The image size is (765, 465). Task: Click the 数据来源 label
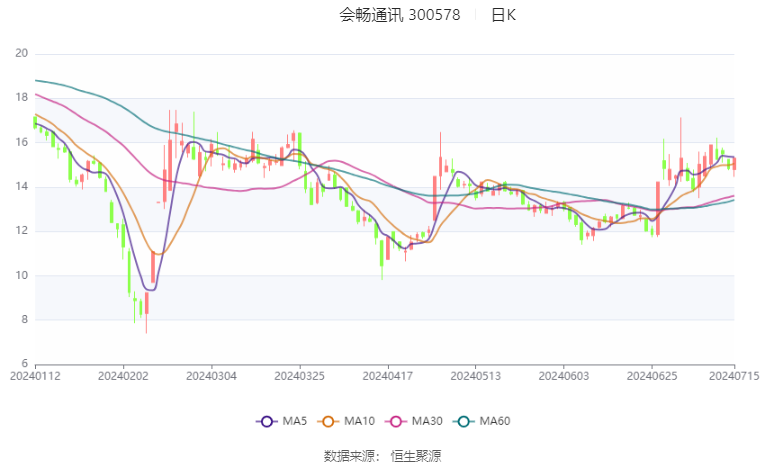tap(349, 456)
